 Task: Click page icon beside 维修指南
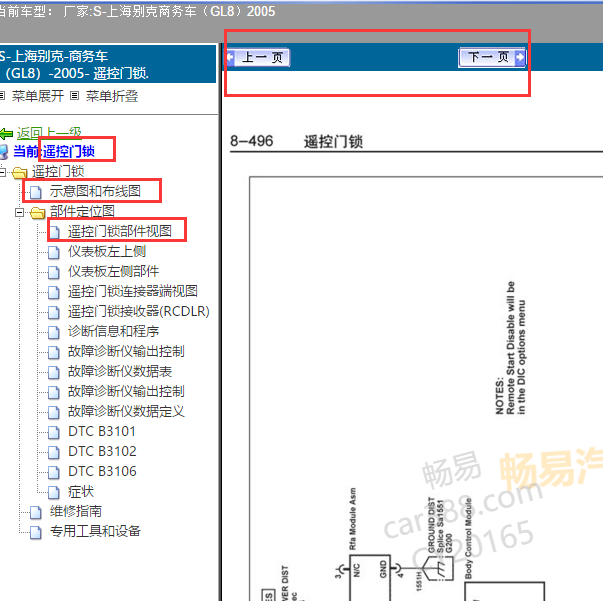tap(36, 512)
